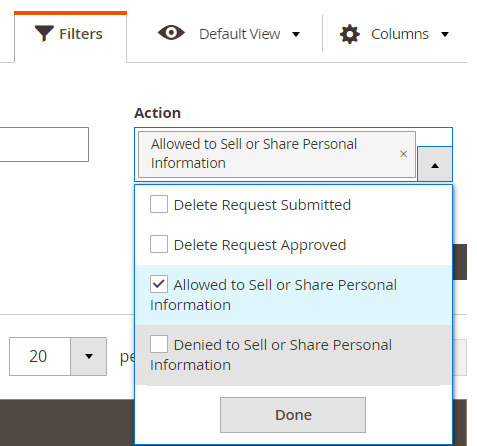The width and height of the screenshot is (477, 446).
Task: Click the empty filter text field
Action: 44,144
